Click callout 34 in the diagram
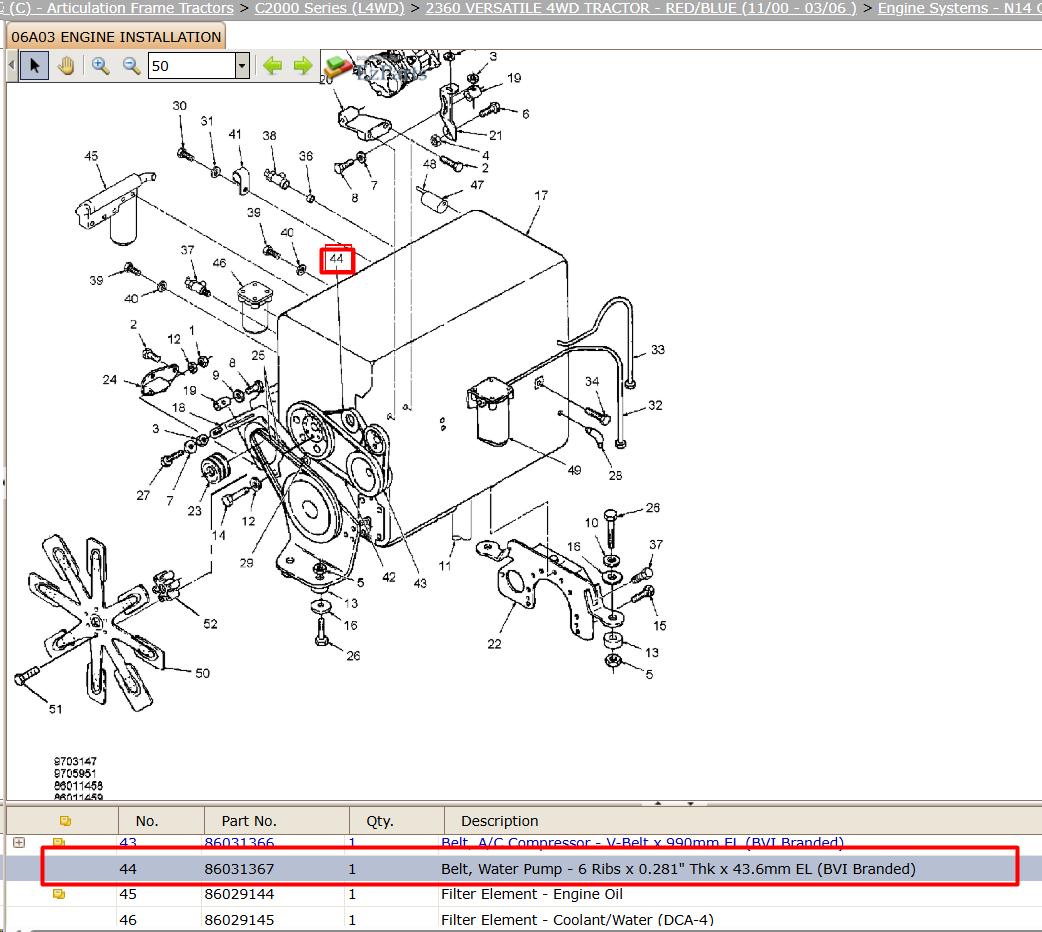The height and width of the screenshot is (932, 1042). point(592,381)
